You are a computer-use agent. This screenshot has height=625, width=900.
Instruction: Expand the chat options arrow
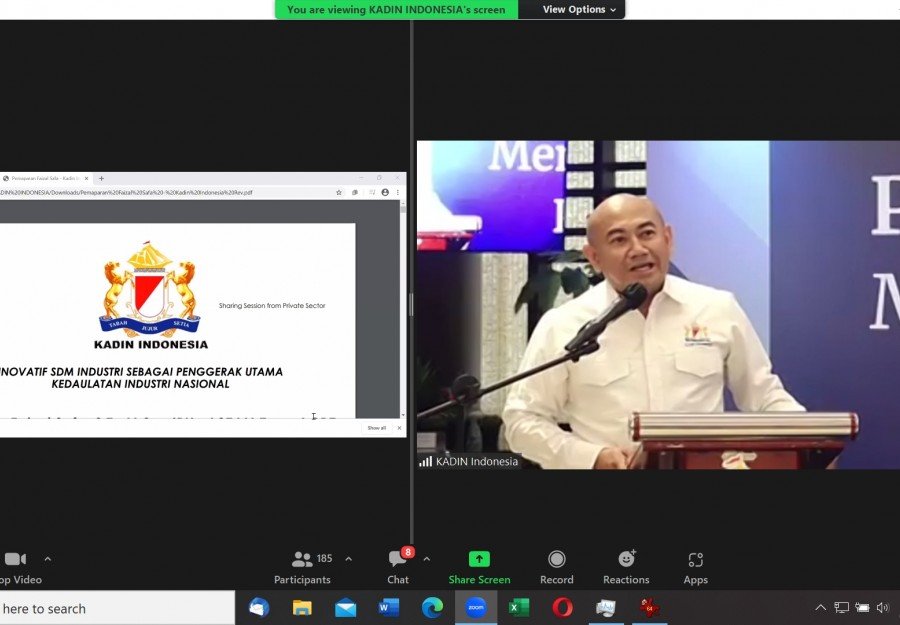click(x=426, y=558)
